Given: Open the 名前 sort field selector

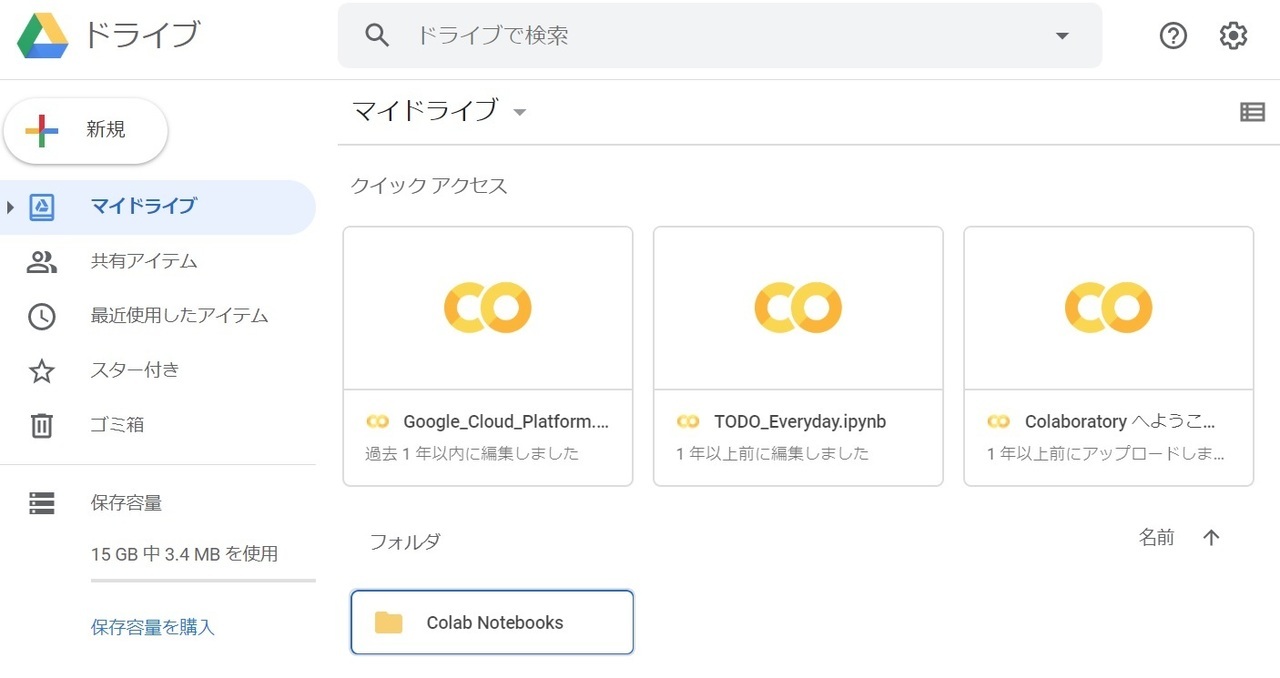Looking at the screenshot, I should point(1157,538).
